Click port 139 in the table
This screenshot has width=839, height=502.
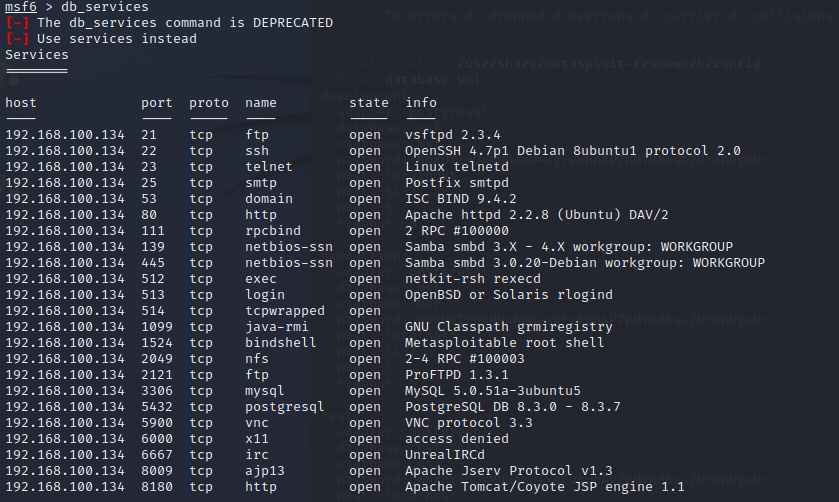click(153, 247)
